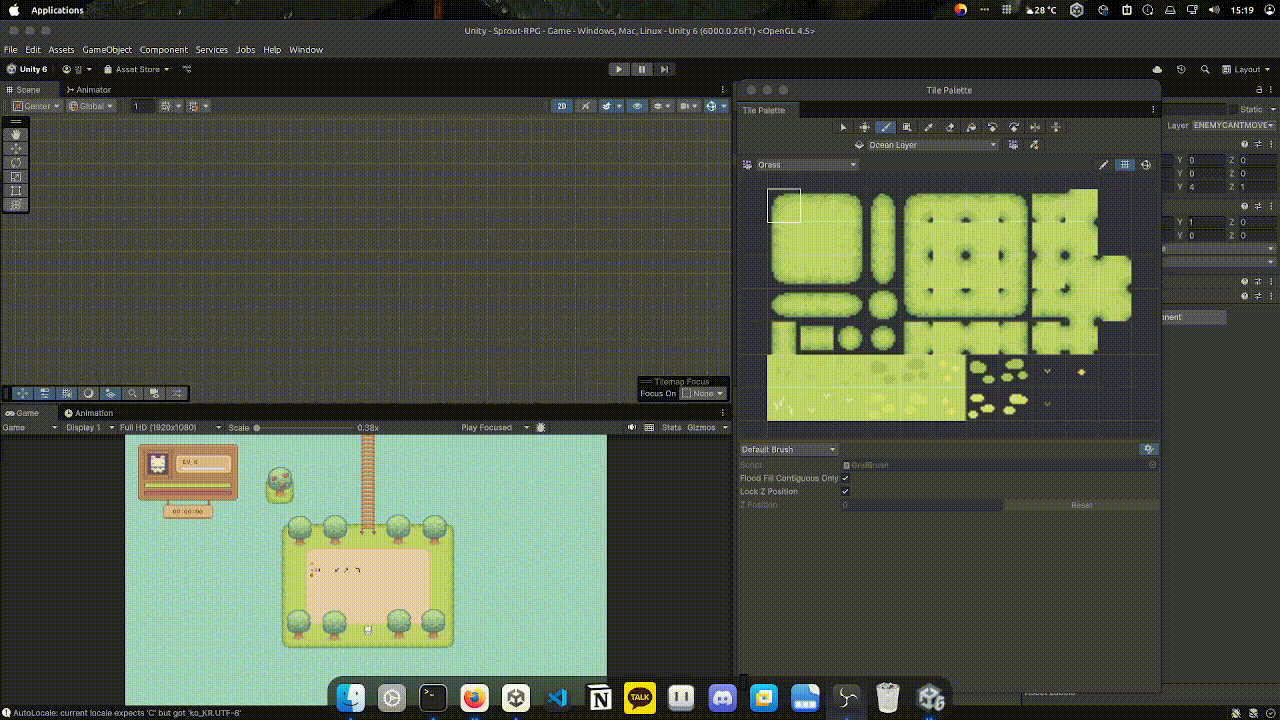Toggle 2D view mode in Scene
1280x720 pixels.
(x=562, y=106)
